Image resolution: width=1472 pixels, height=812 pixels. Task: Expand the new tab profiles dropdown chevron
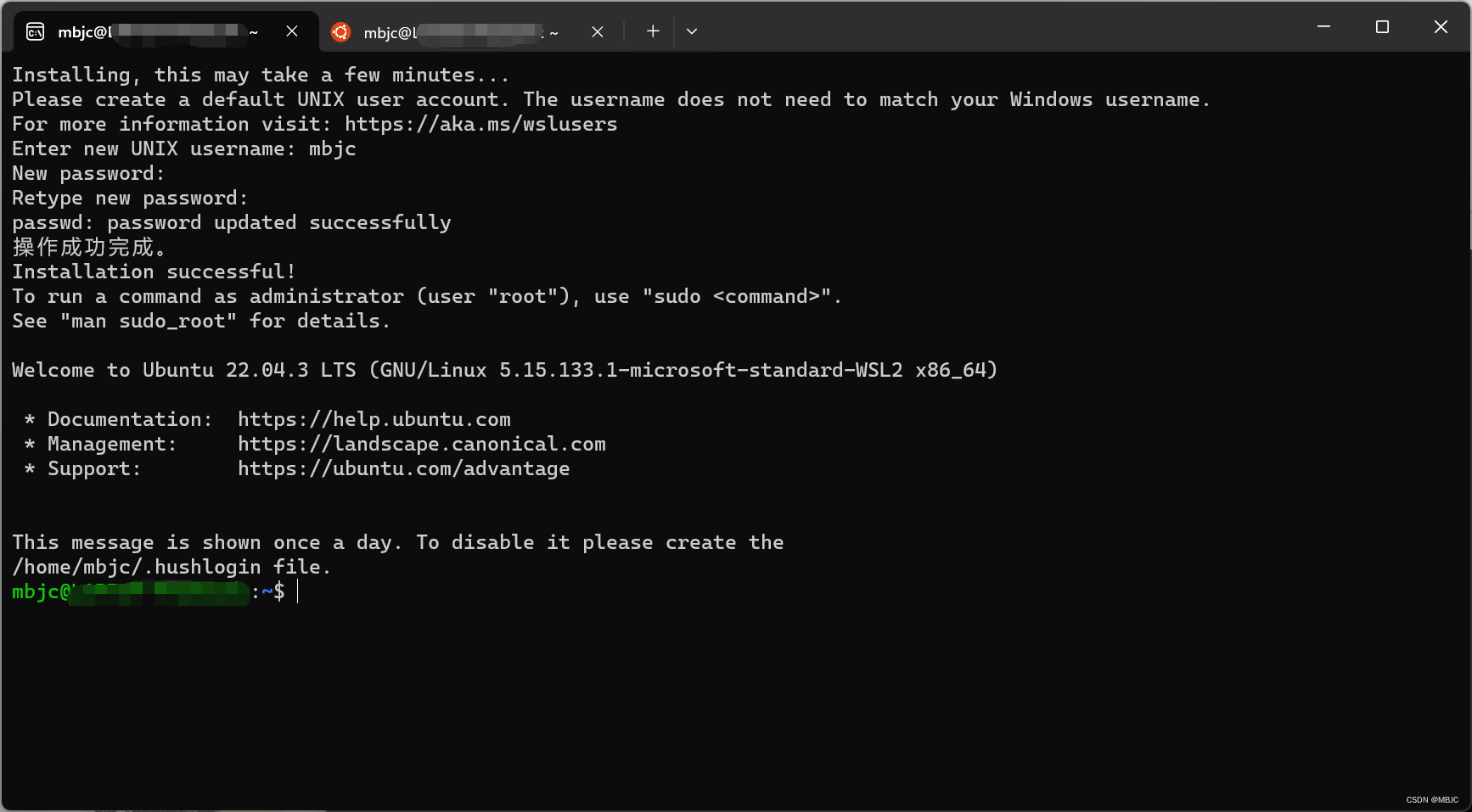pos(692,31)
